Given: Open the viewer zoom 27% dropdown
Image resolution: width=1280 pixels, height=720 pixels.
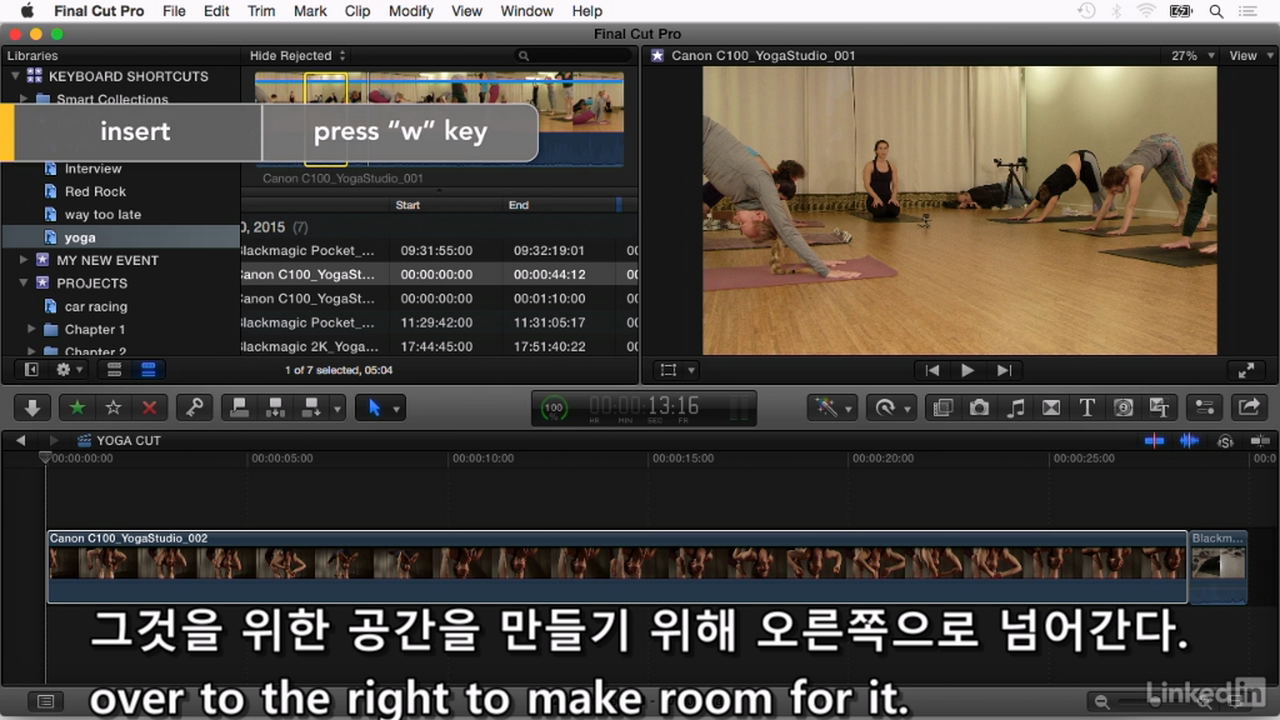Looking at the screenshot, I should [1193, 56].
